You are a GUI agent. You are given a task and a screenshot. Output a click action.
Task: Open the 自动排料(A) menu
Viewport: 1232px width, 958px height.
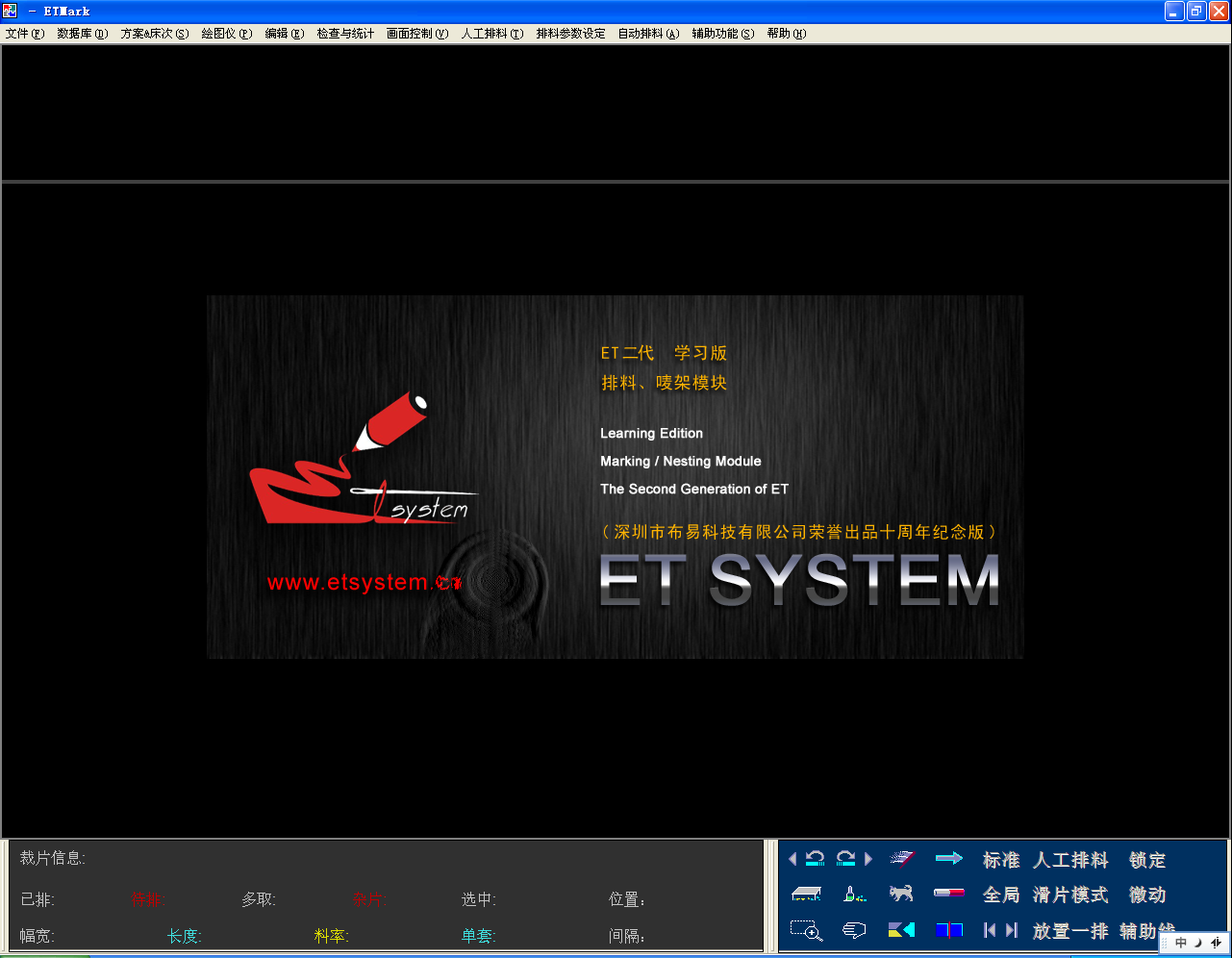point(649,34)
